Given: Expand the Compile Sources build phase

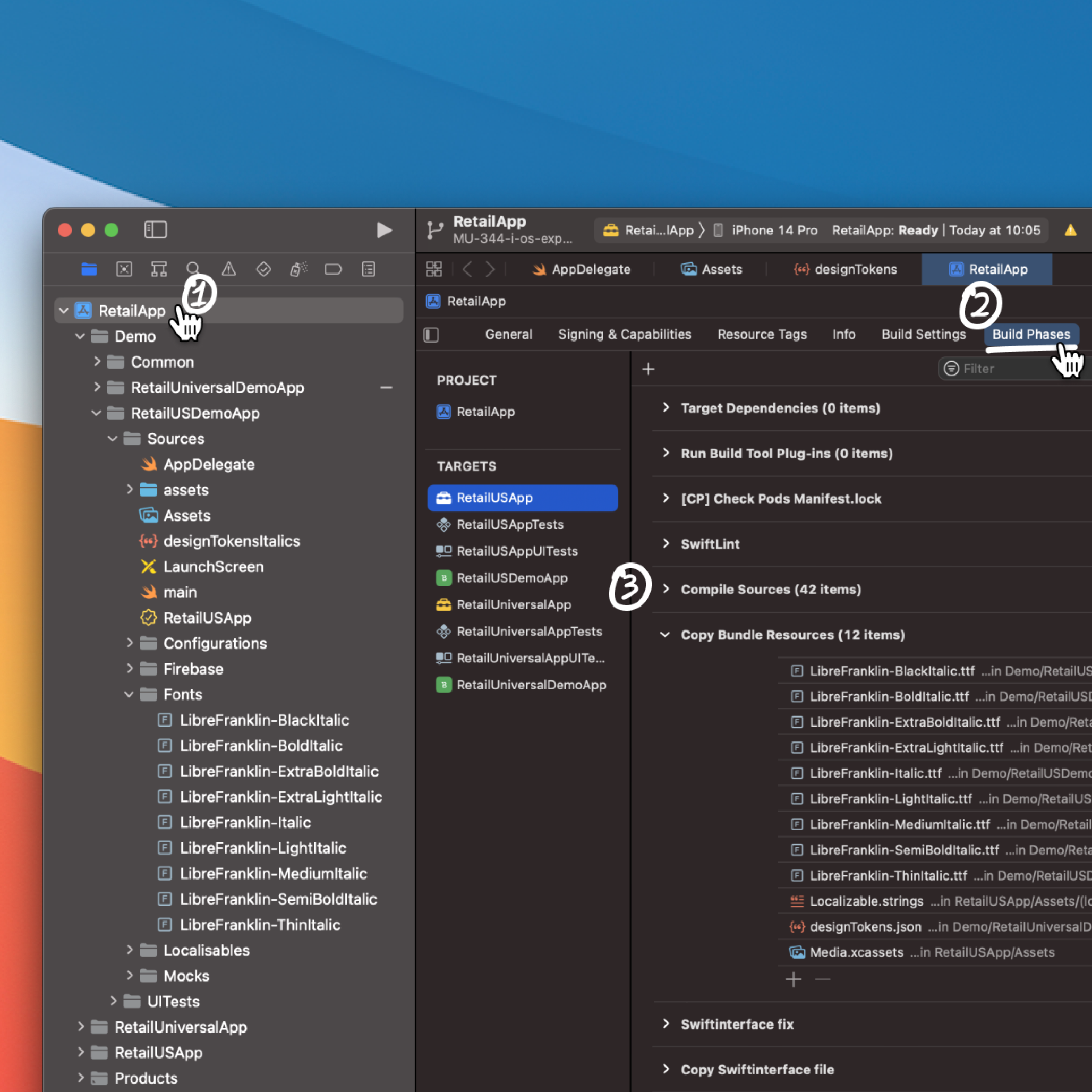Looking at the screenshot, I should pyautogui.click(x=667, y=589).
